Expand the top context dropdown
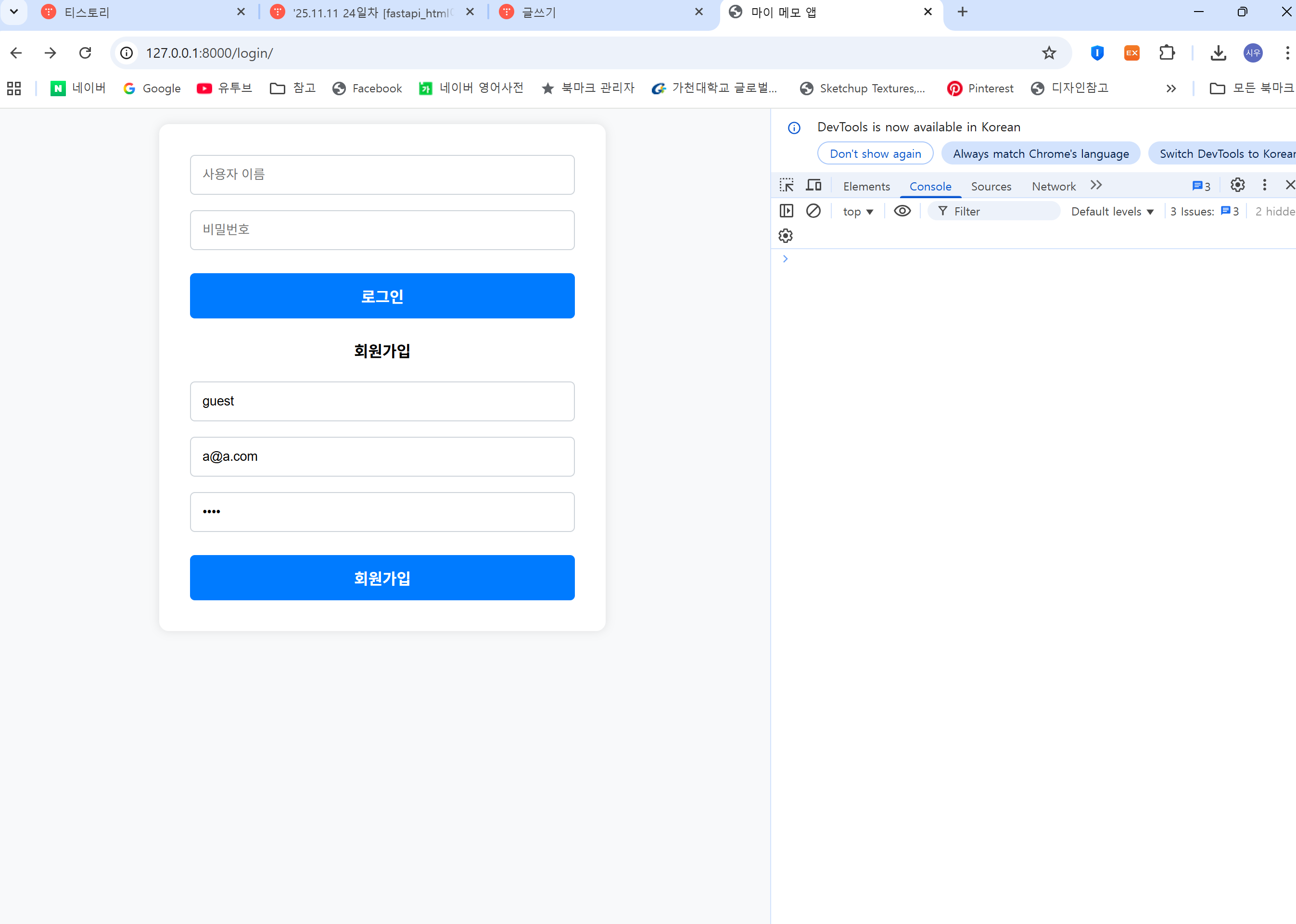1296x924 pixels. (858, 212)
